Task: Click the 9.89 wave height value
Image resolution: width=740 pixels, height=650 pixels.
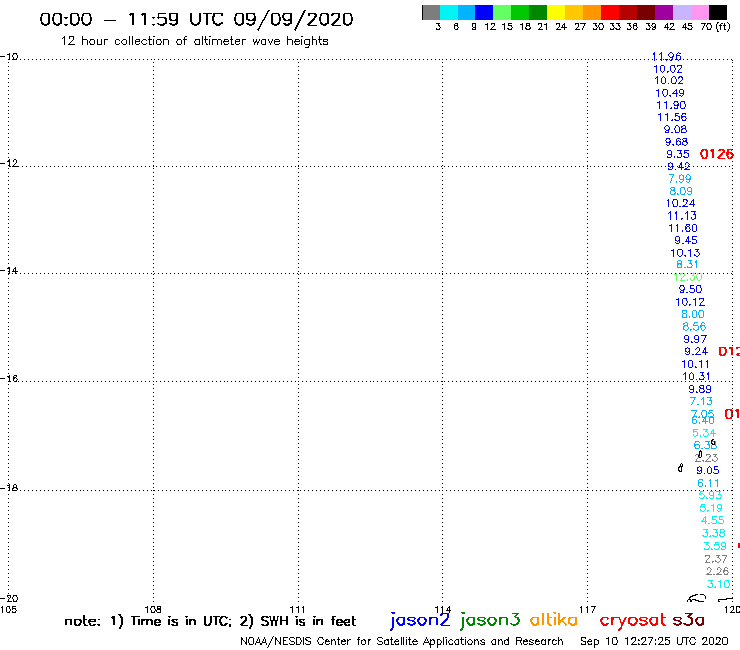Action: 699,389
